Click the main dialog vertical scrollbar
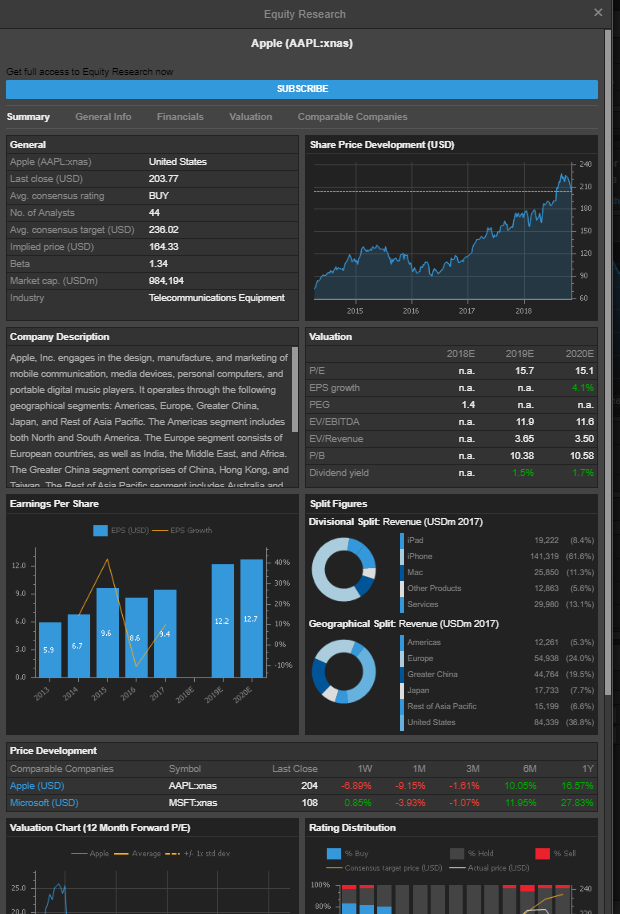 coord(607,300)
